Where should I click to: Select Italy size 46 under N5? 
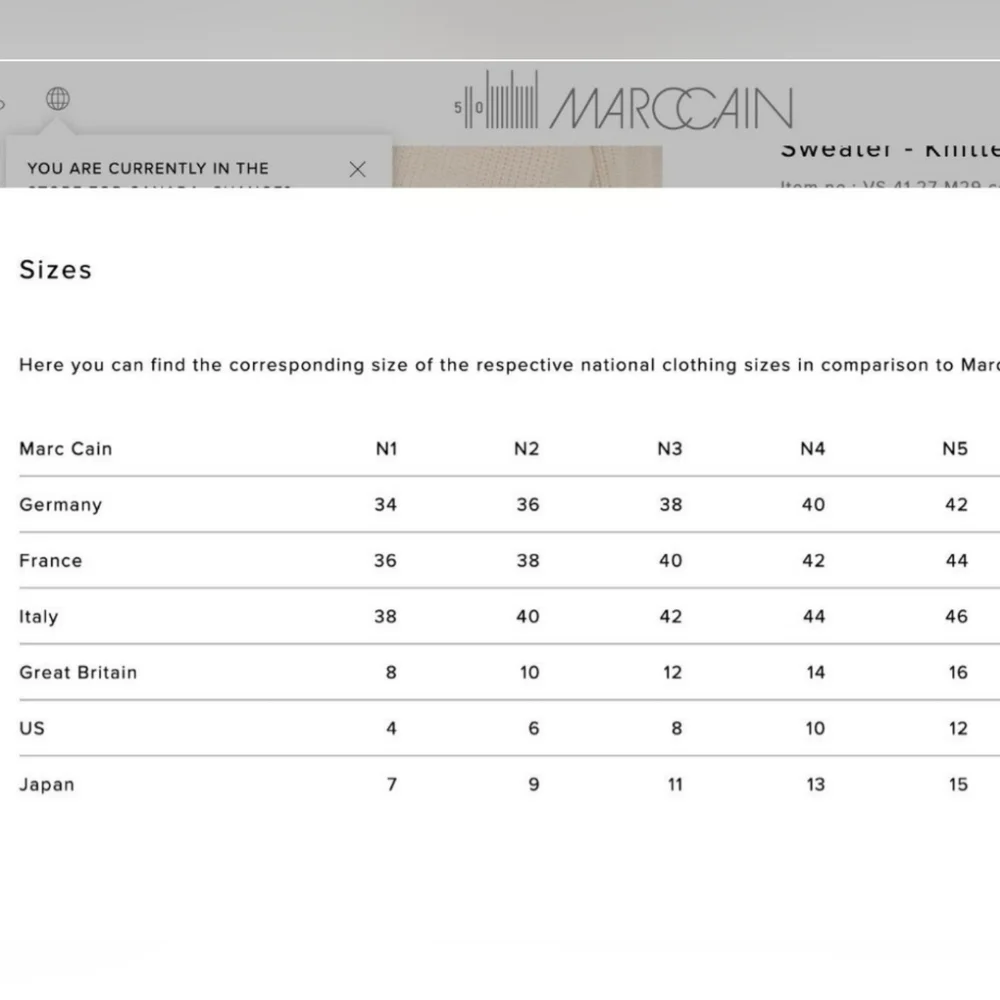957,617
